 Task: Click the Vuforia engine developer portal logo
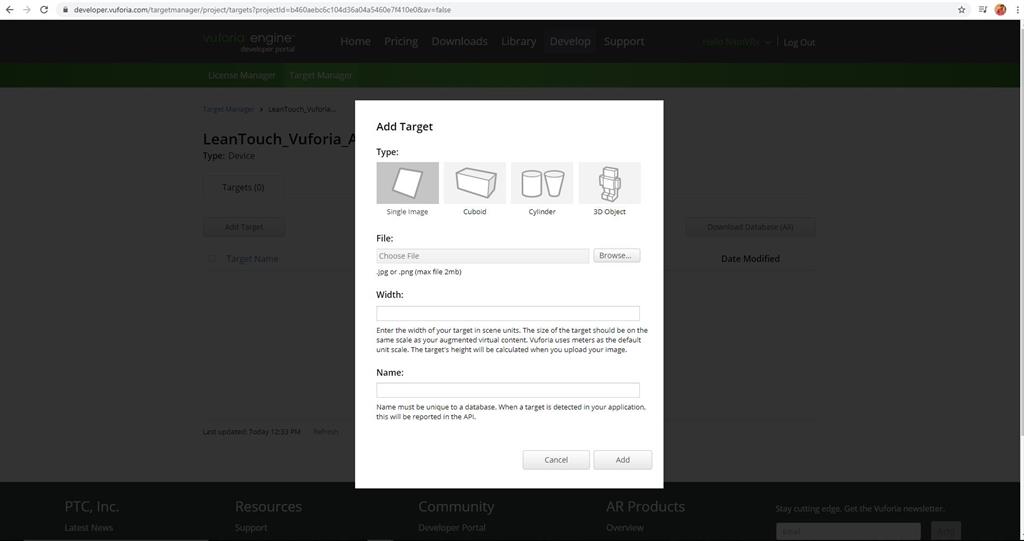[248, 42]
